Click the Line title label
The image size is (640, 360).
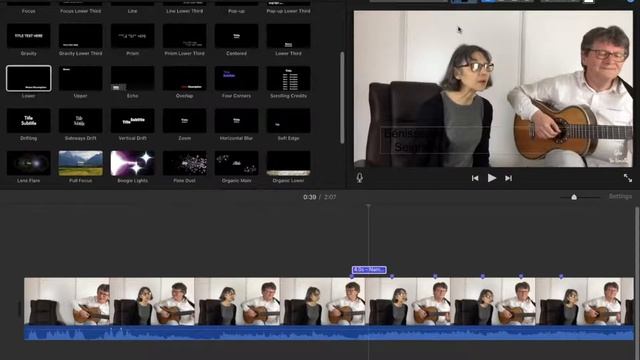pyautogui.click(x=132, y=11)
